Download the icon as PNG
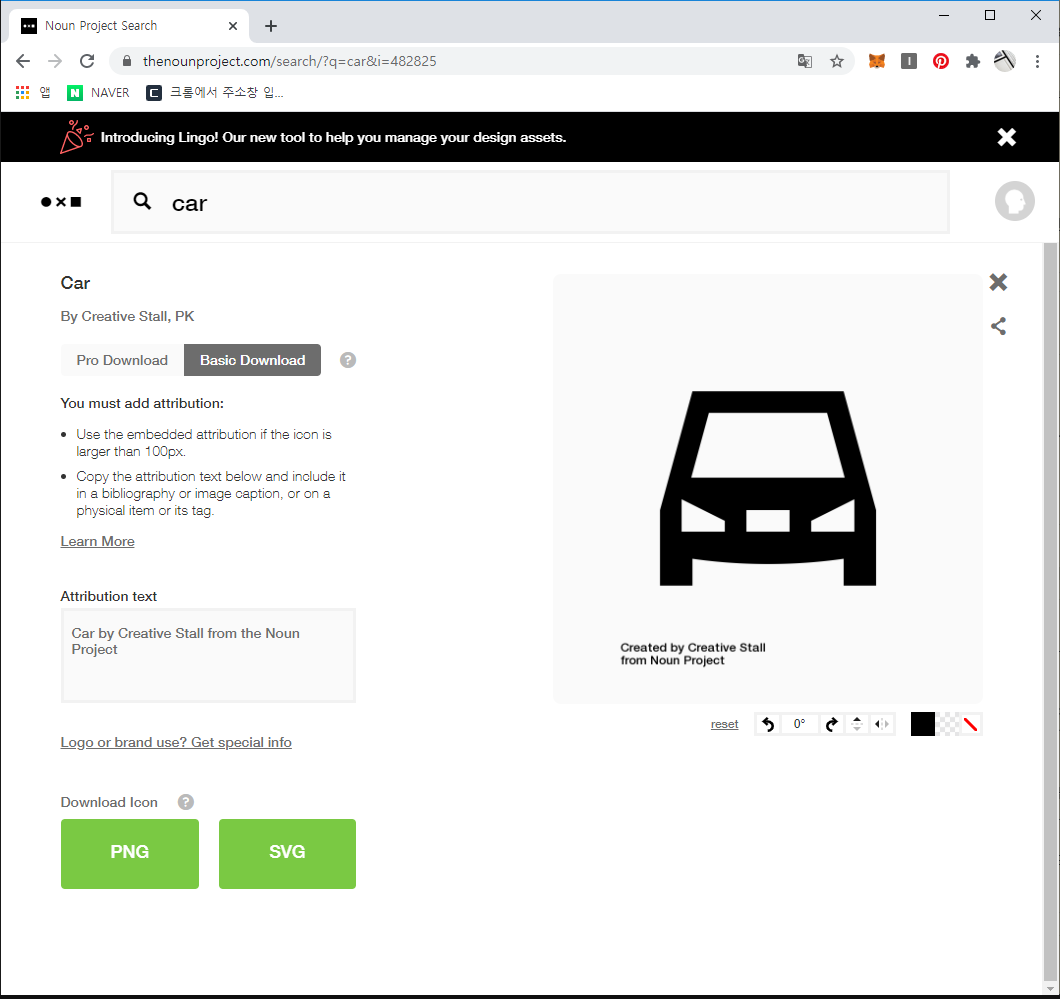Viewport: 1060px width, 999px height. (x=130, y=854)
